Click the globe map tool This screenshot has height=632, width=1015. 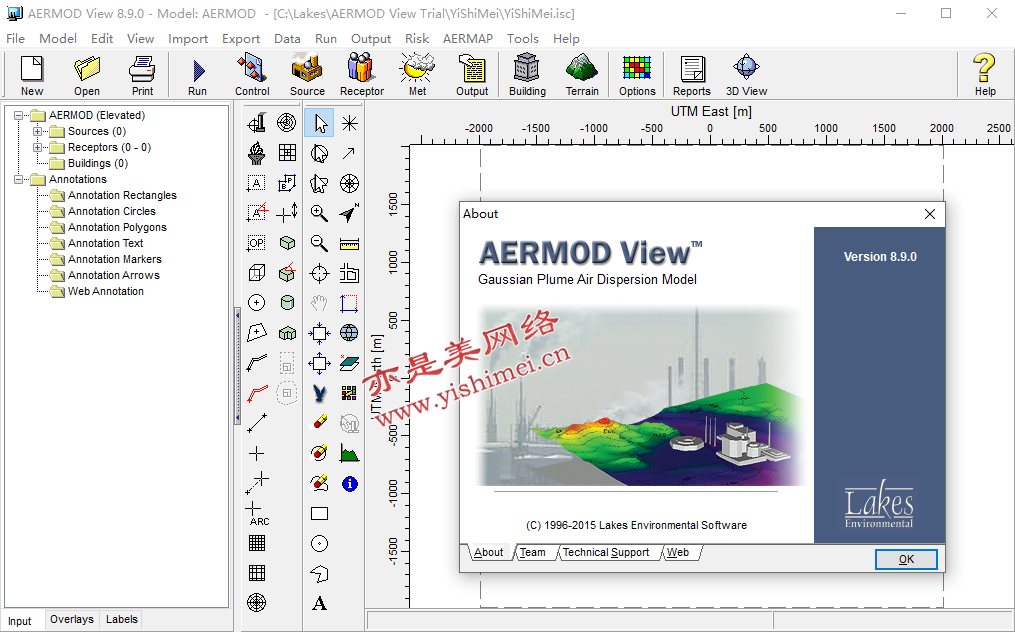(349, 333)
